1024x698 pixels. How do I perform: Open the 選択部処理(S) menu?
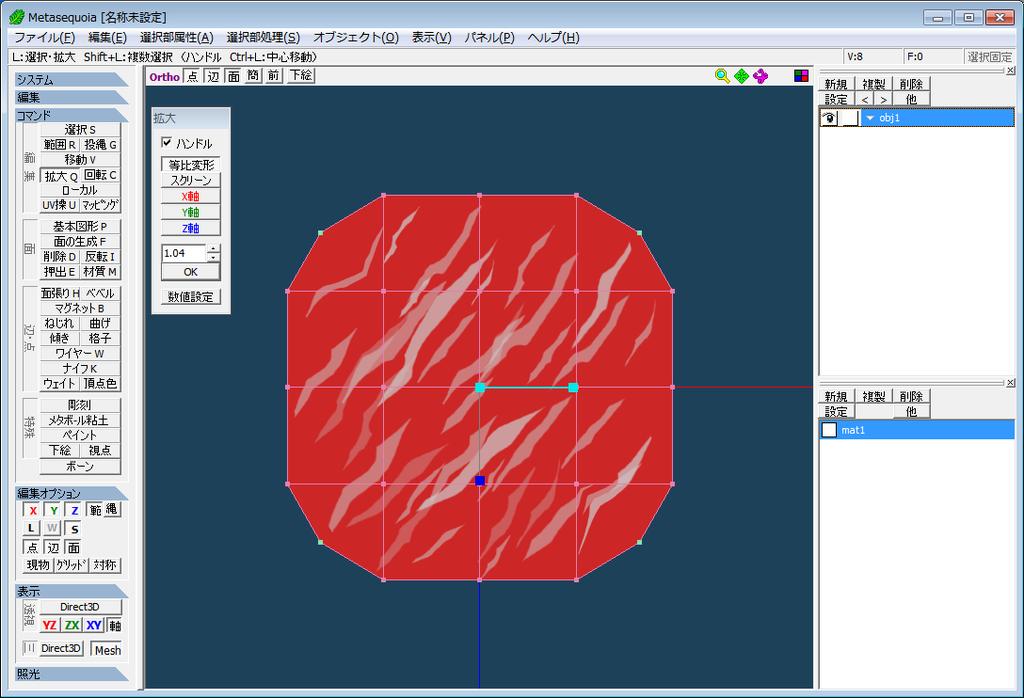coord(263,37)
